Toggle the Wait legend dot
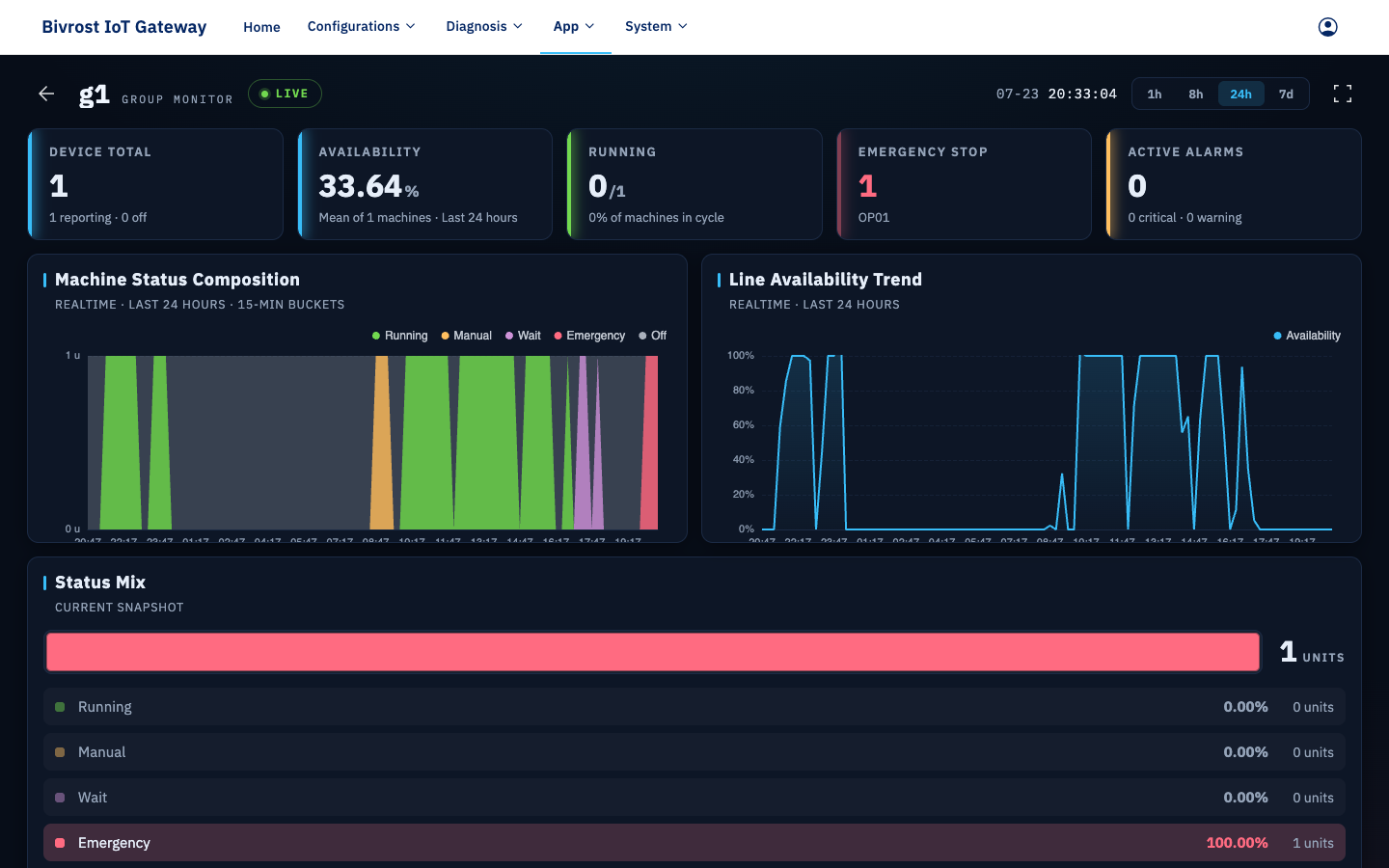 click(x=509, y=336)
